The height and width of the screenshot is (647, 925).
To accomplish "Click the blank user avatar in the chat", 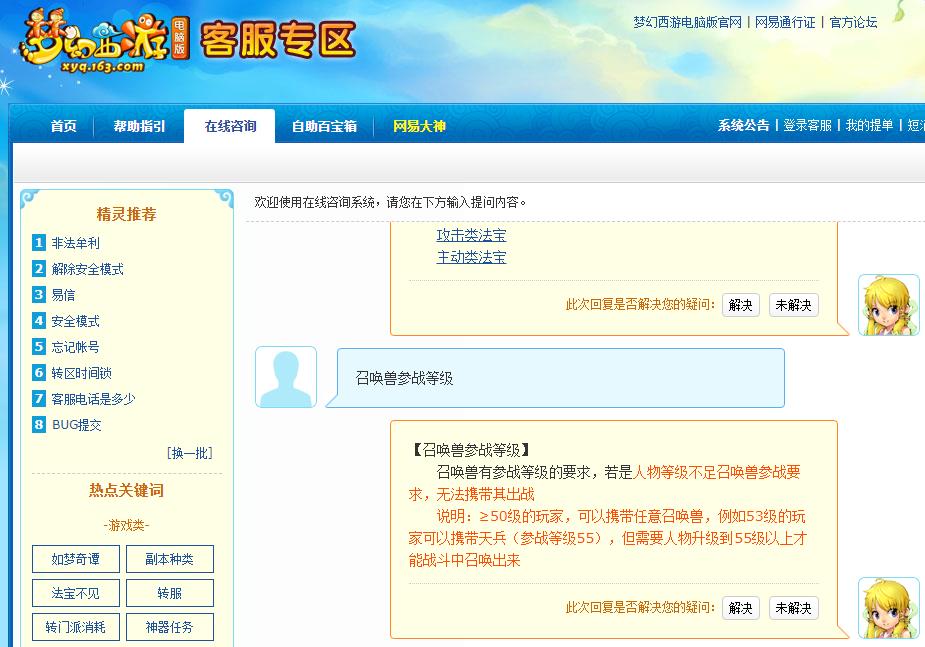I will (285, 377).
